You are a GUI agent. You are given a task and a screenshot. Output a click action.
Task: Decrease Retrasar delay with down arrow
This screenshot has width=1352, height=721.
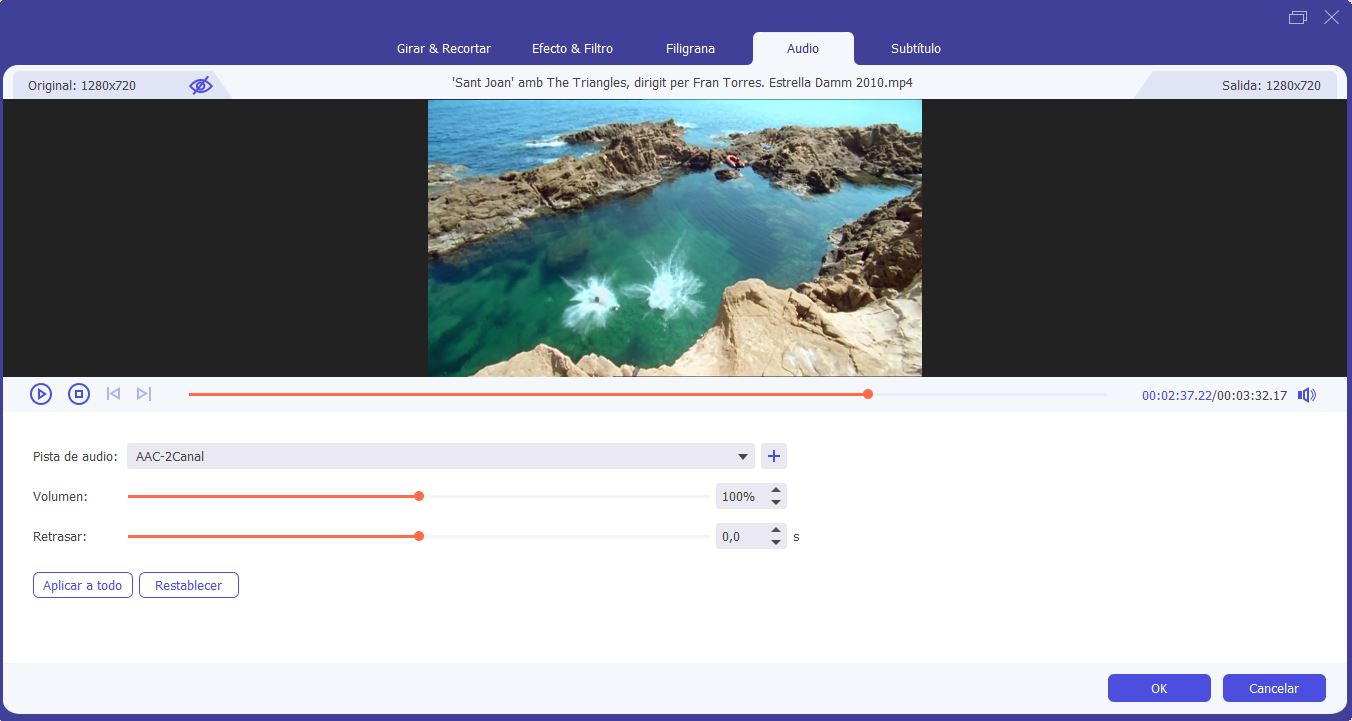tap(776, 542)
